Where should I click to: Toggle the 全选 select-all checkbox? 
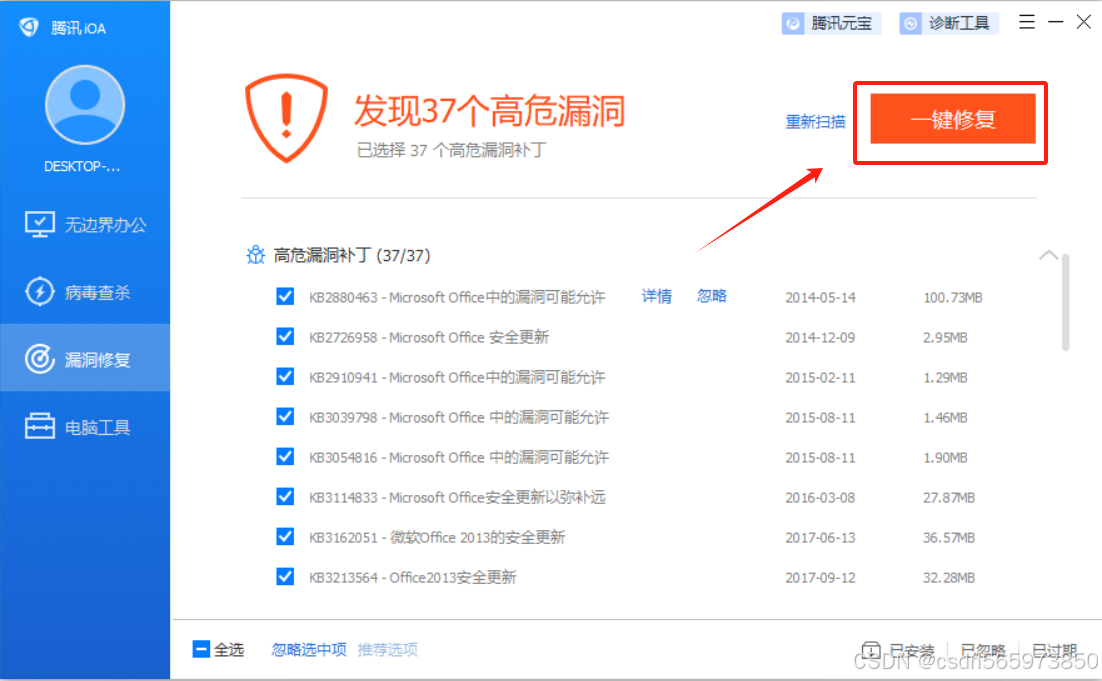[x=201, y=649]
